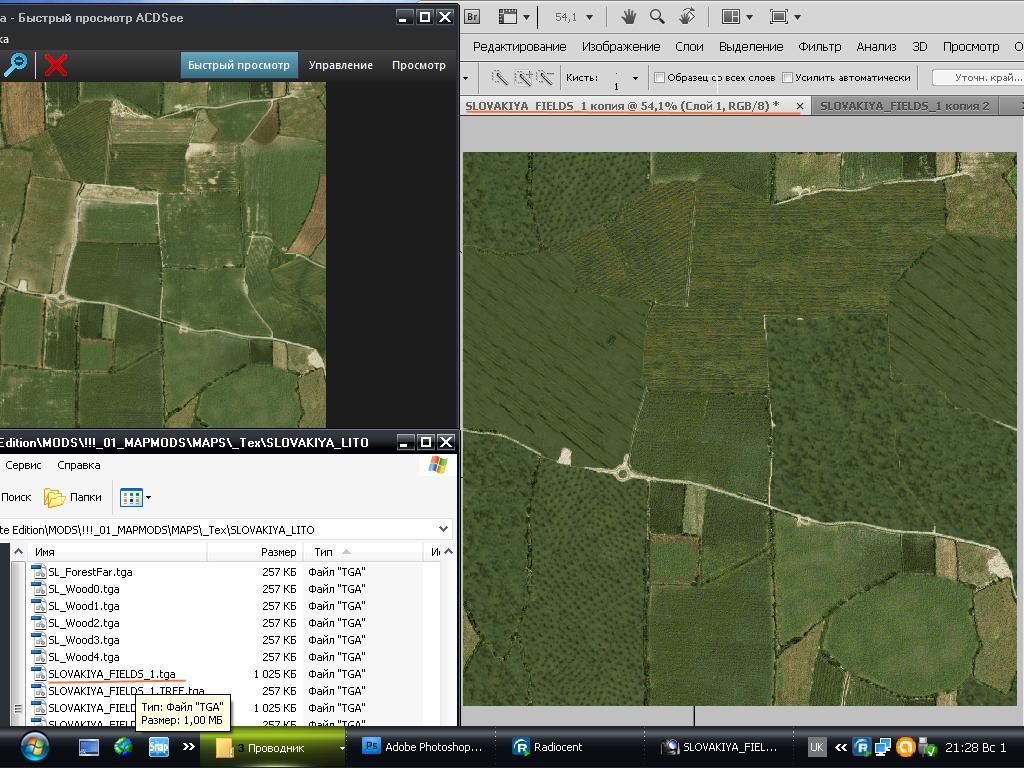1024x768 pixels.
Task: Open Radiocent from the taskbar
Action: pos(547,747)
